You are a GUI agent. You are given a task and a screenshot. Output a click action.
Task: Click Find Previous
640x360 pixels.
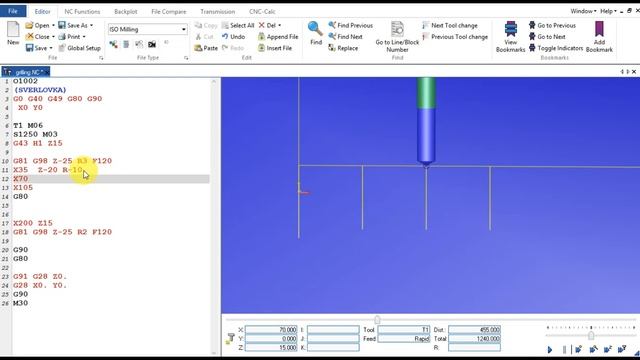click(351, 25)
